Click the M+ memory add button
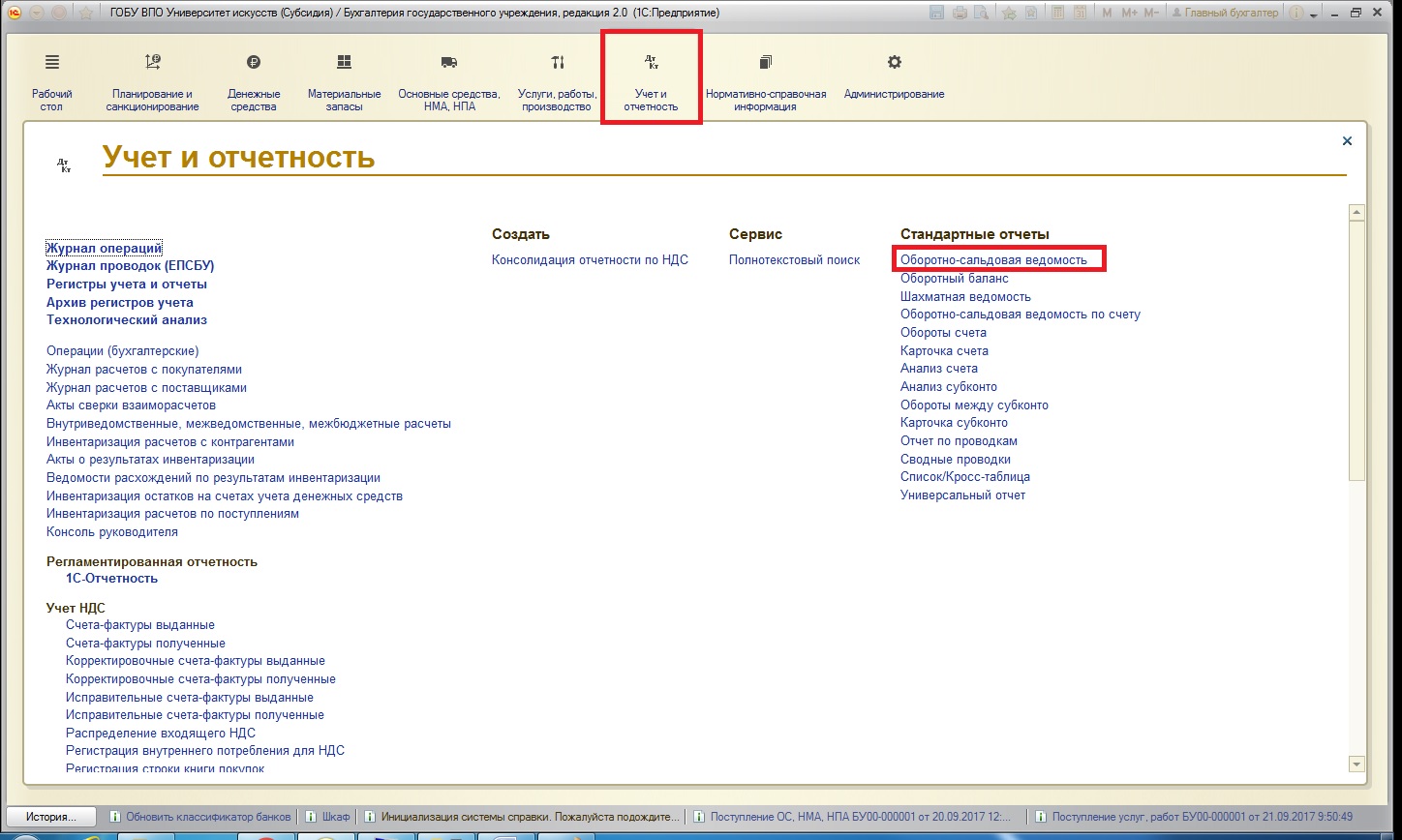This screenshot has height=840, width=1402. pyautogui.click(x=1129, y=13)
